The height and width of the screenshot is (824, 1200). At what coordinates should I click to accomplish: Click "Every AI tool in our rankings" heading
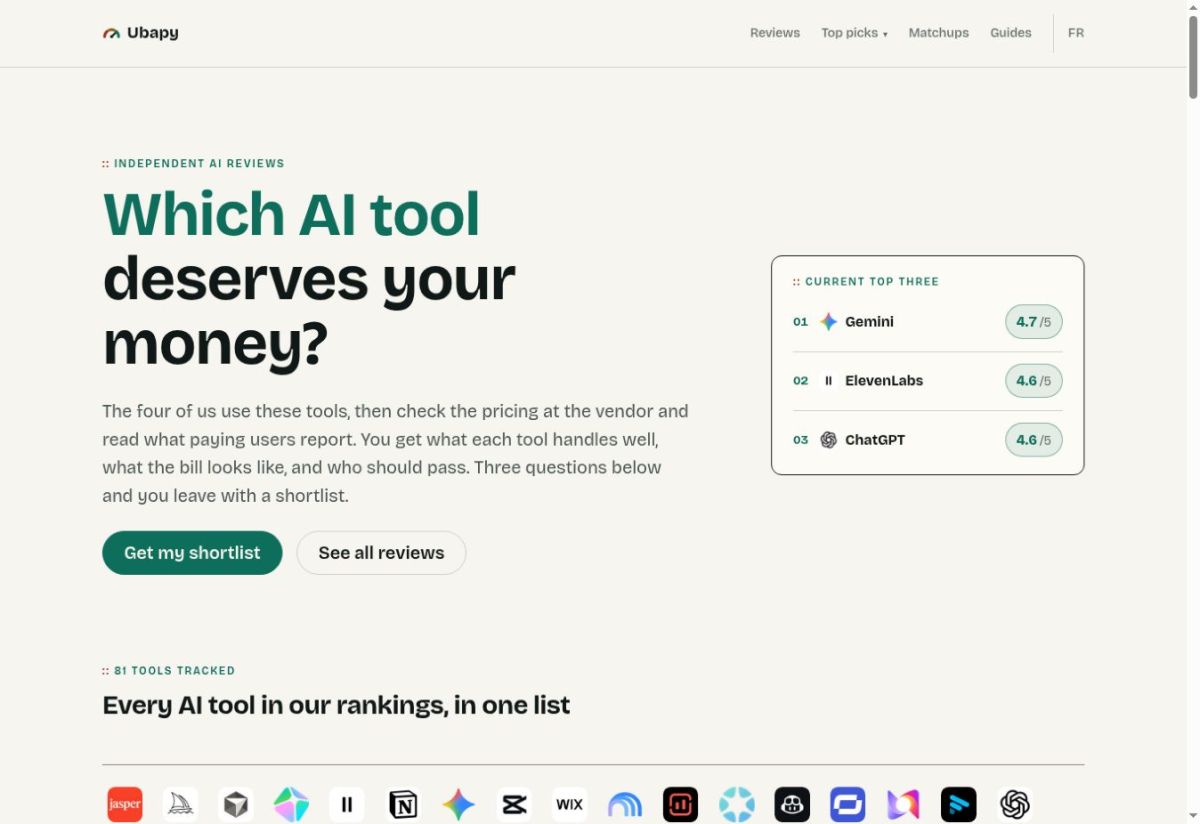pyautogui.click(x=336, y=705)
